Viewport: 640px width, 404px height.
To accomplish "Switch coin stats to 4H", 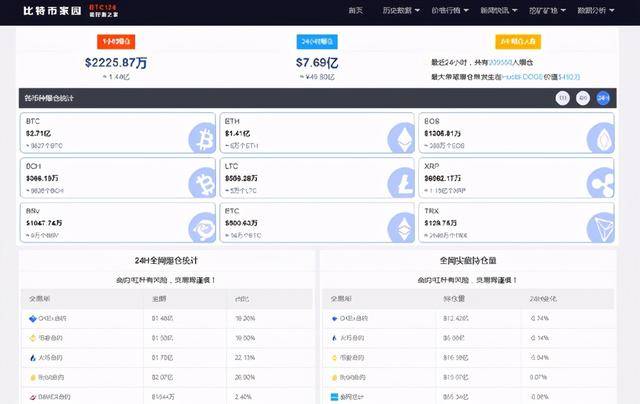I will point(583,98).
